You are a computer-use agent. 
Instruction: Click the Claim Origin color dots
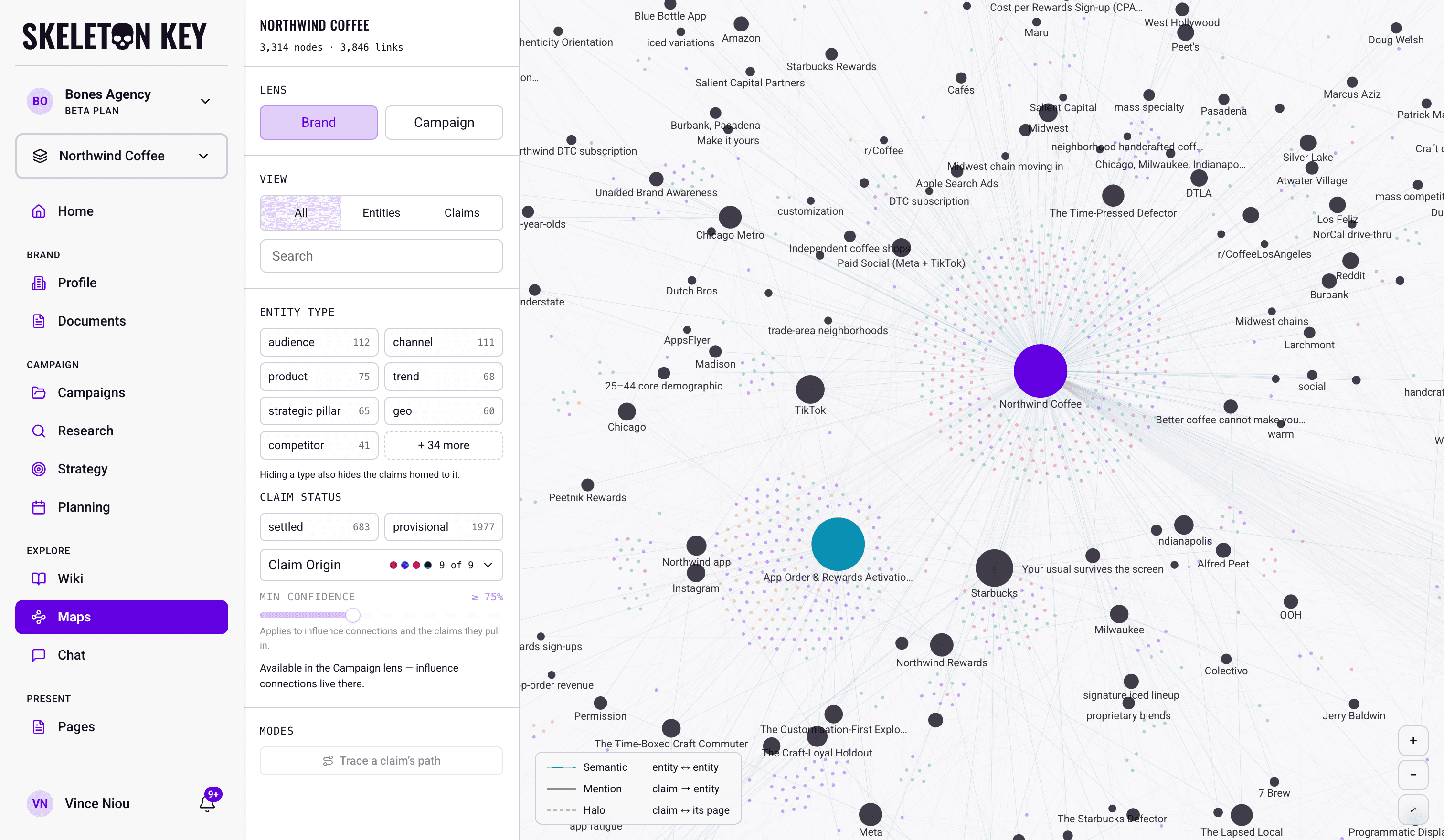410,565
